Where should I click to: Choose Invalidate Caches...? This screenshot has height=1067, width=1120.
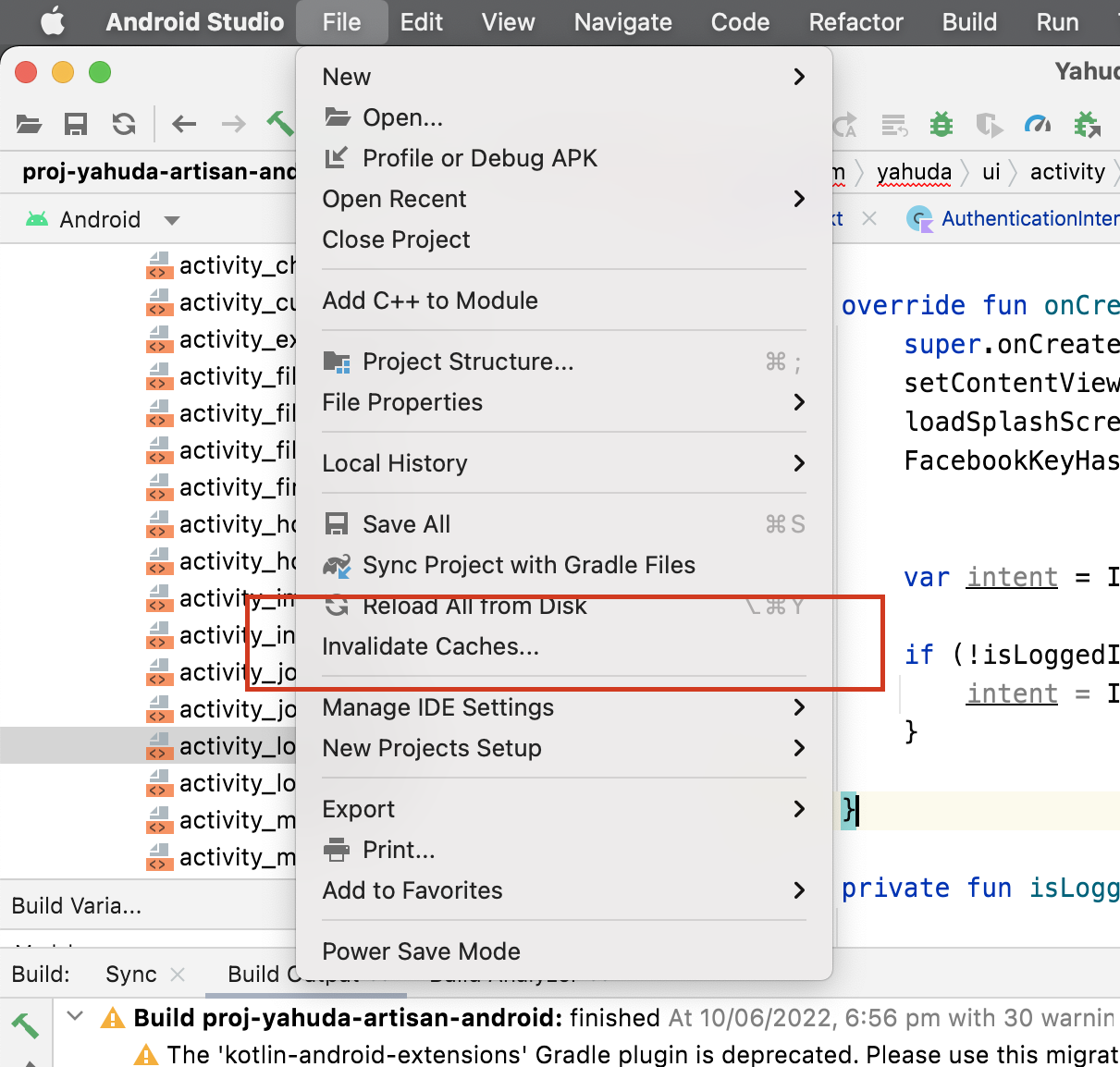(564, 646)
